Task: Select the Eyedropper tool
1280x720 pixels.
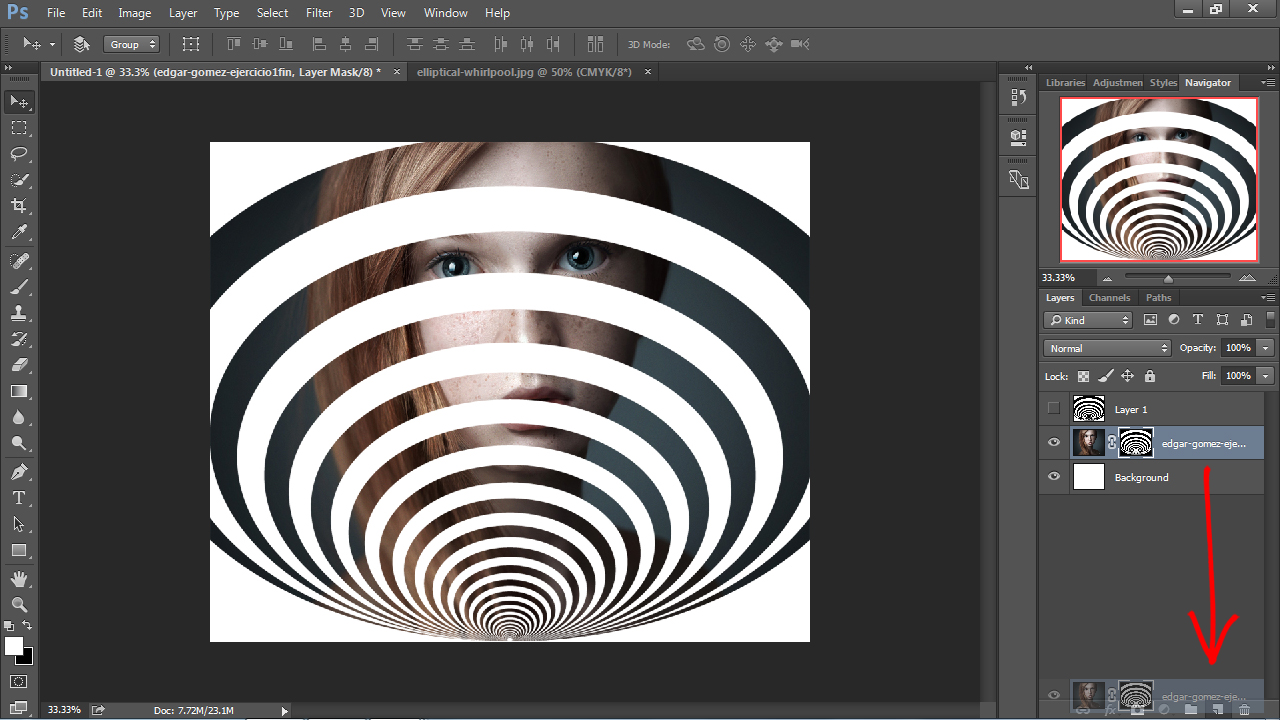Action: coord(19,232)
